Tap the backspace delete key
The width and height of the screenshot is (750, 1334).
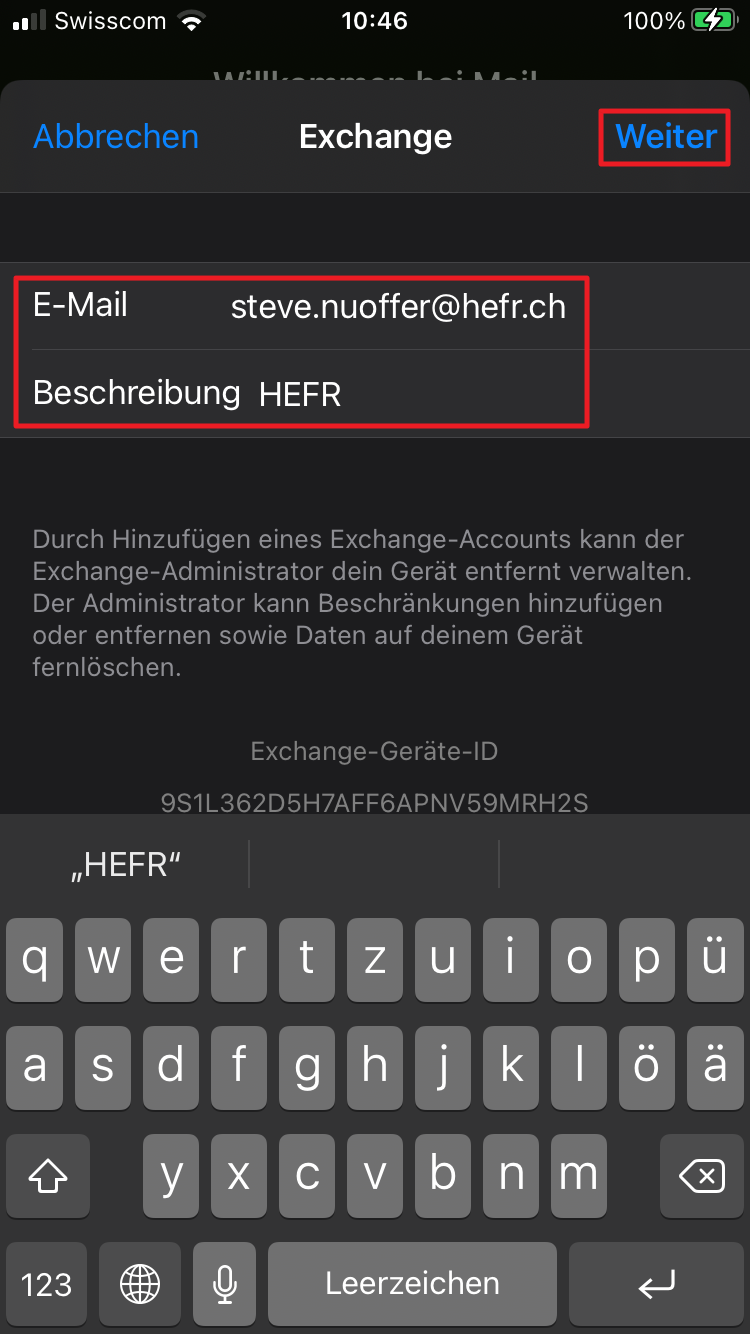click(702, 1176)
